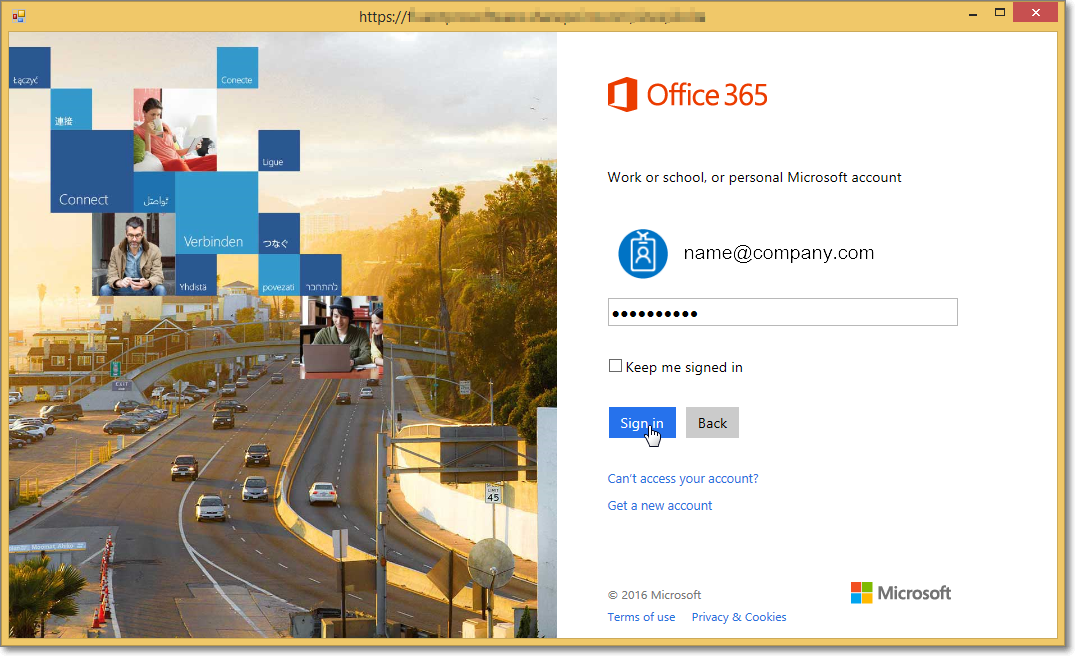The height and width of the screenshot is (656, 1075).
Task: Open the Get a new account link
Action: point(660,505)
